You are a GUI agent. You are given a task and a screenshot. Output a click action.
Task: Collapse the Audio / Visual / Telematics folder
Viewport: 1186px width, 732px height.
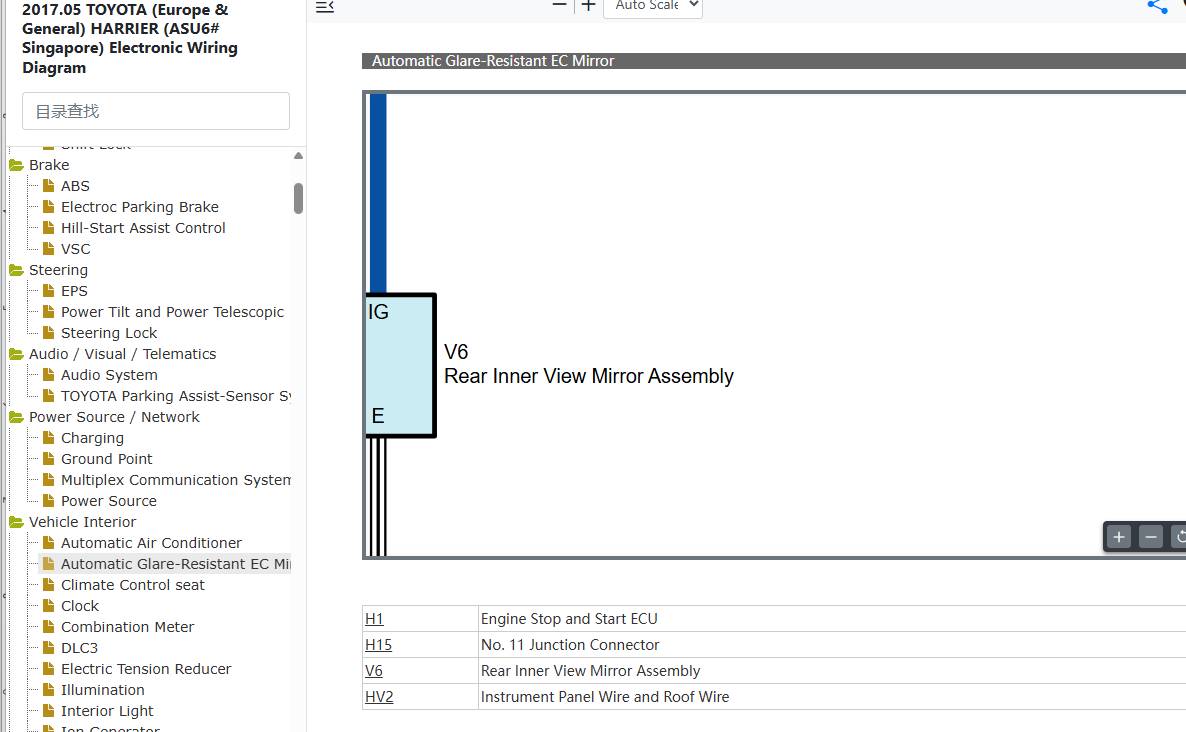coord(16,354)
